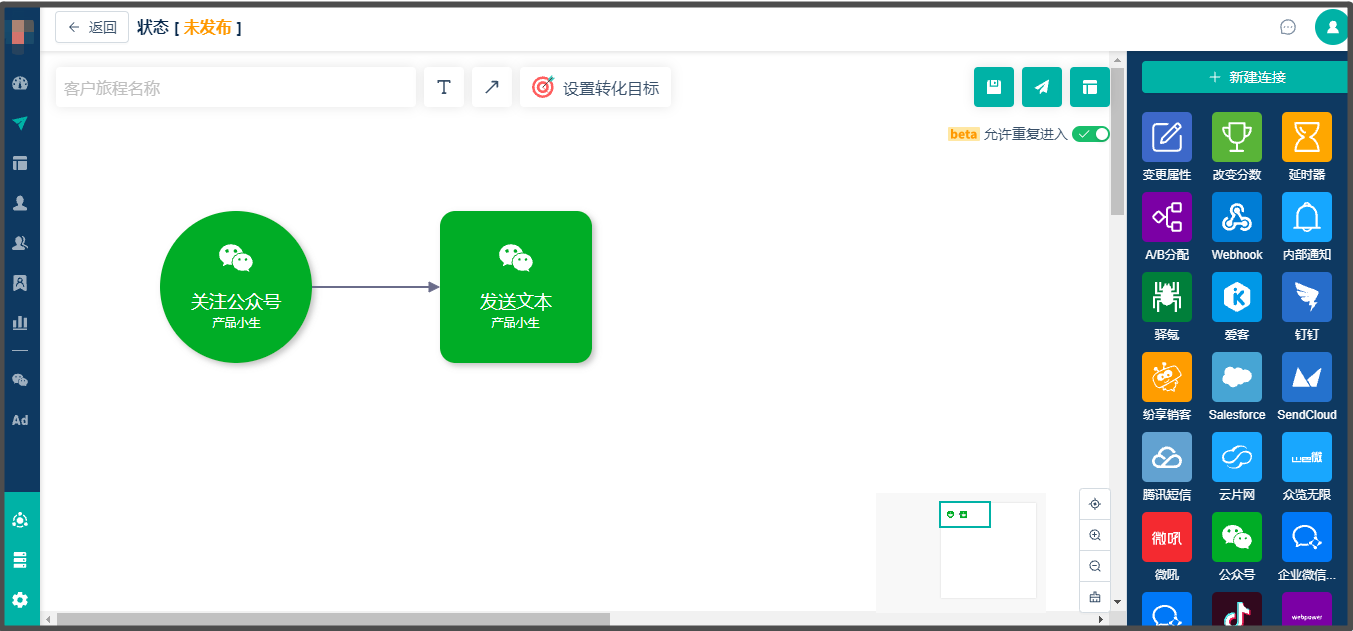Add the webpower purple component
1353x631 pixels.
(1307, 610)
